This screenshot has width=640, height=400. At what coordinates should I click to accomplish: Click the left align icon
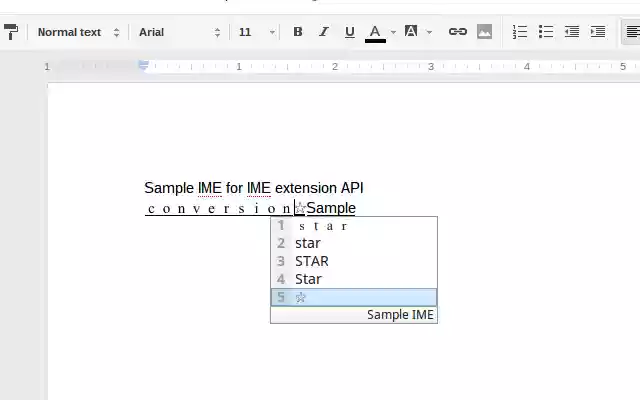point(632,32)
